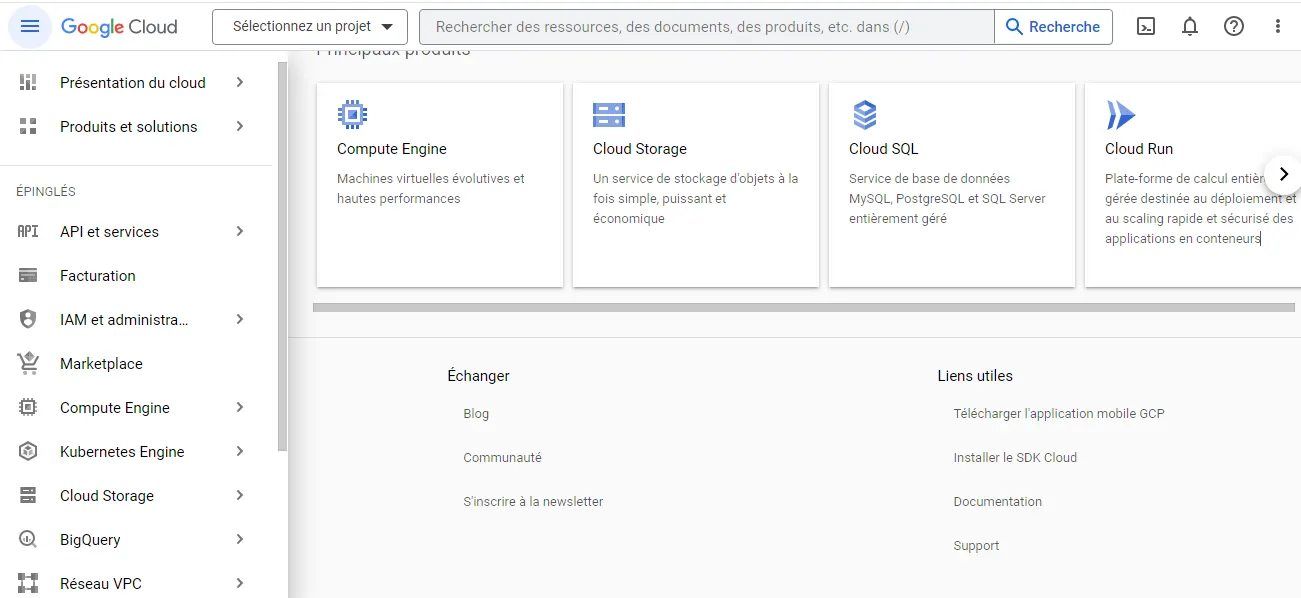Click the sidebar vertical scrollbar
Image resolution: width=1301 pixels, height=598 pixels.
(282, 256)
